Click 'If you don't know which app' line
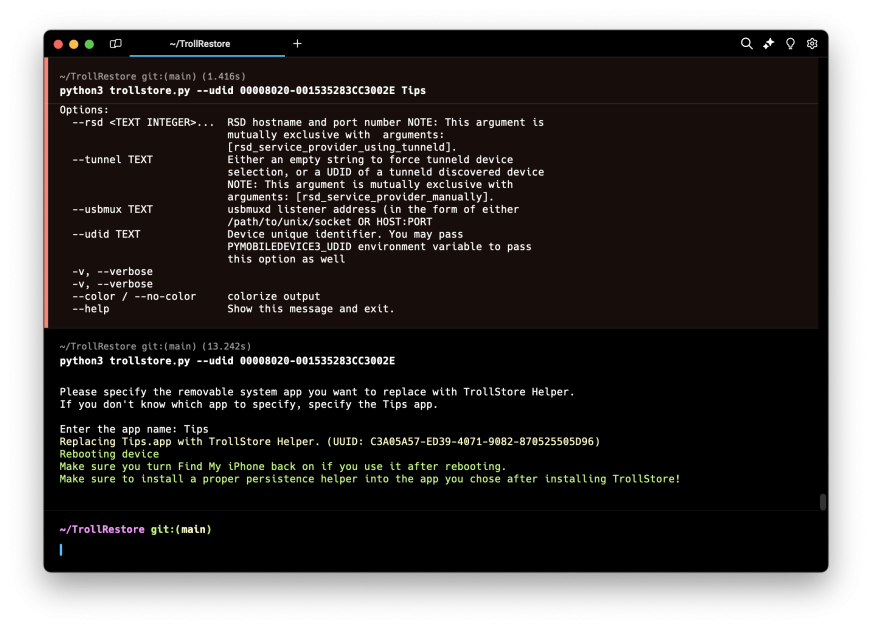This screenshot has width=872, height=630. click(x=249, y=404)
